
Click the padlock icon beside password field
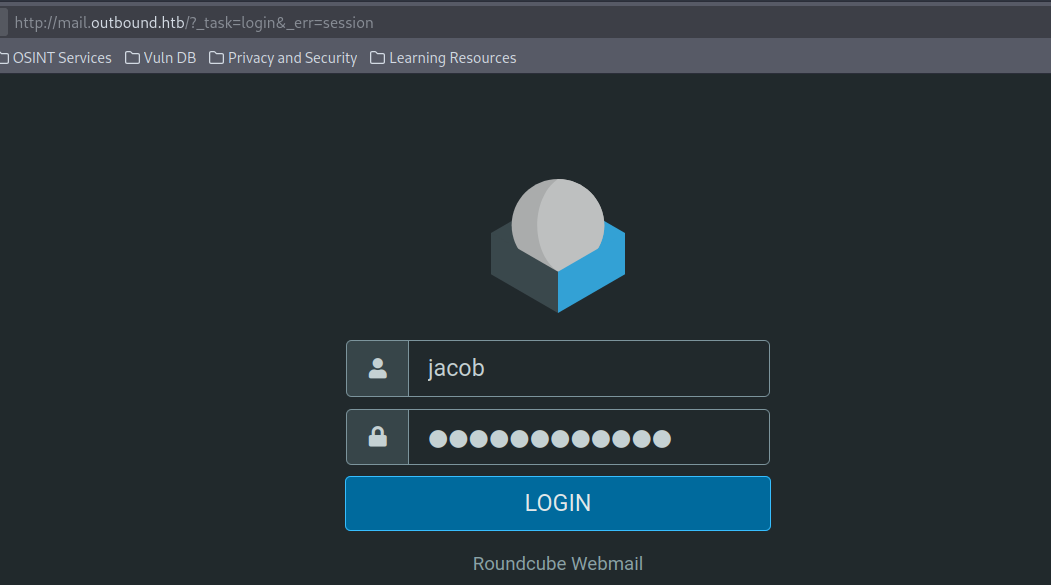[378, 437]
